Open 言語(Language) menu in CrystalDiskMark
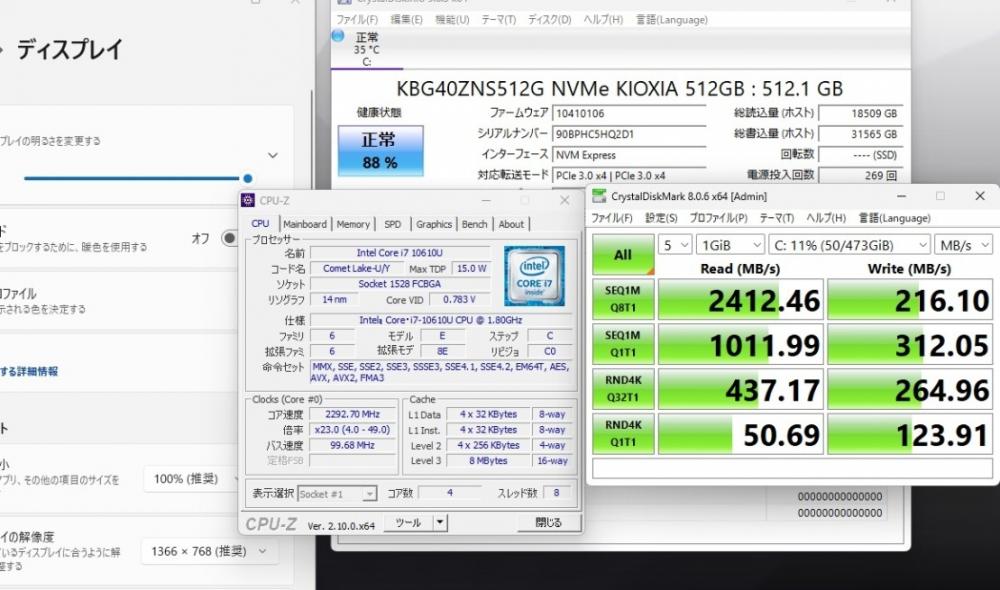Screen dimensions: 1000x590 coord(894,218)
